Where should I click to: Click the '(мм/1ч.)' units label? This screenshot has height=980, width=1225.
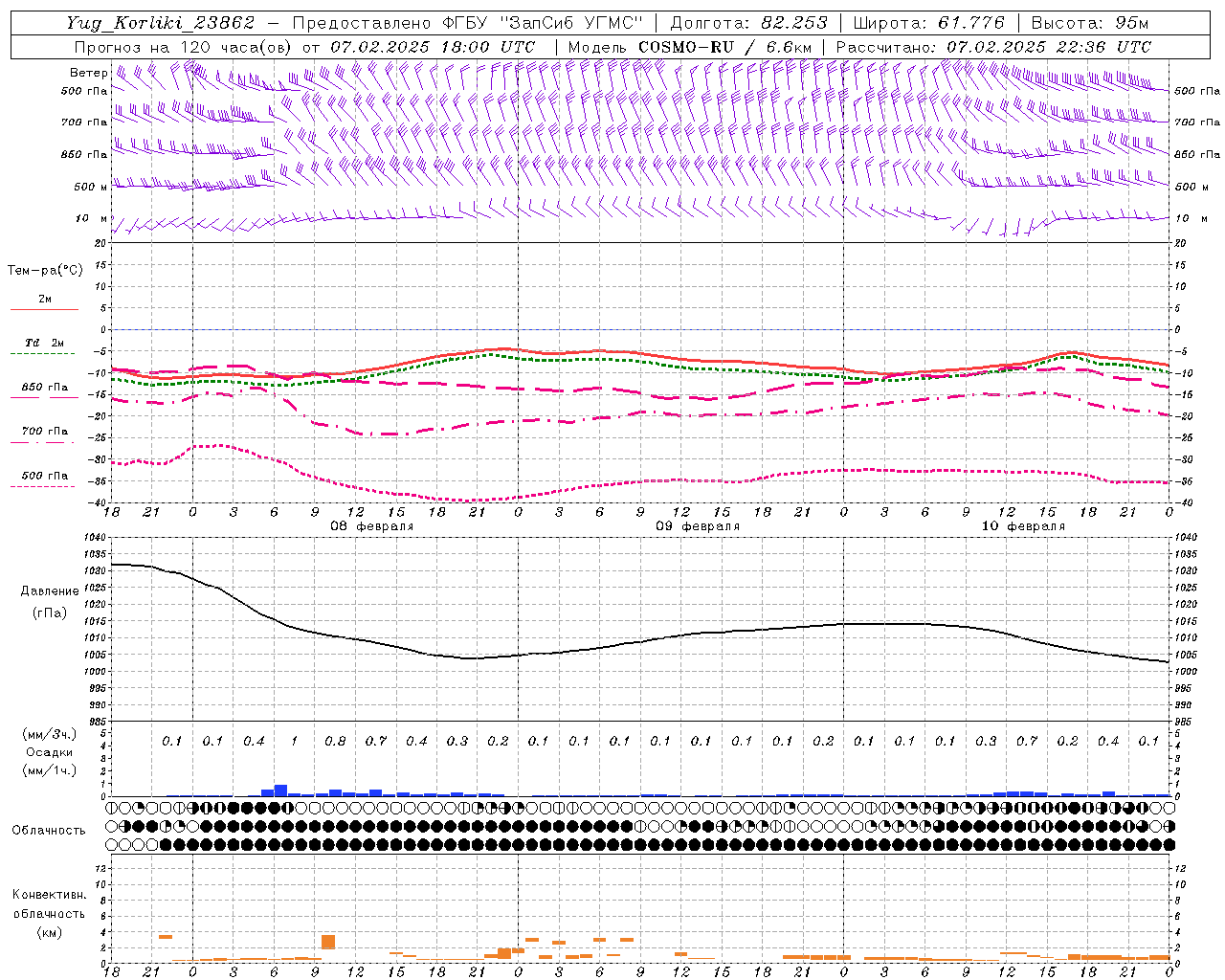point(50,770)
